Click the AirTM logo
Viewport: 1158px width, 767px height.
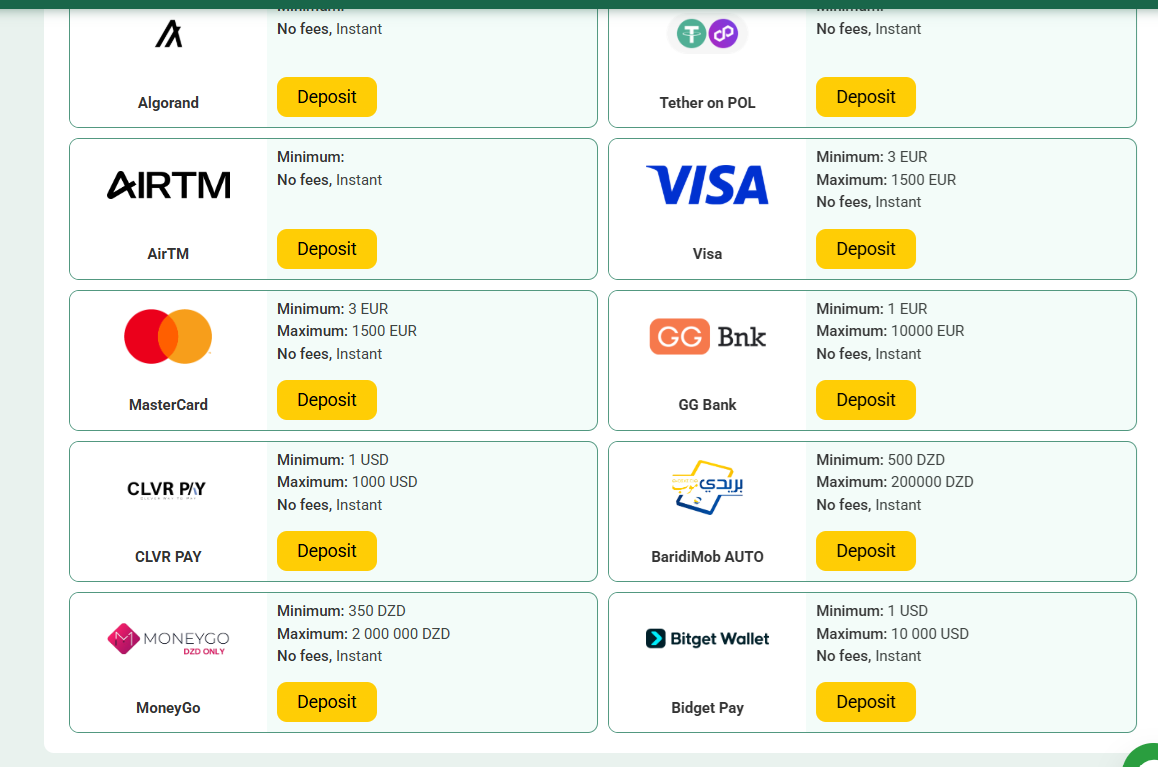click(x=168, y=185)
